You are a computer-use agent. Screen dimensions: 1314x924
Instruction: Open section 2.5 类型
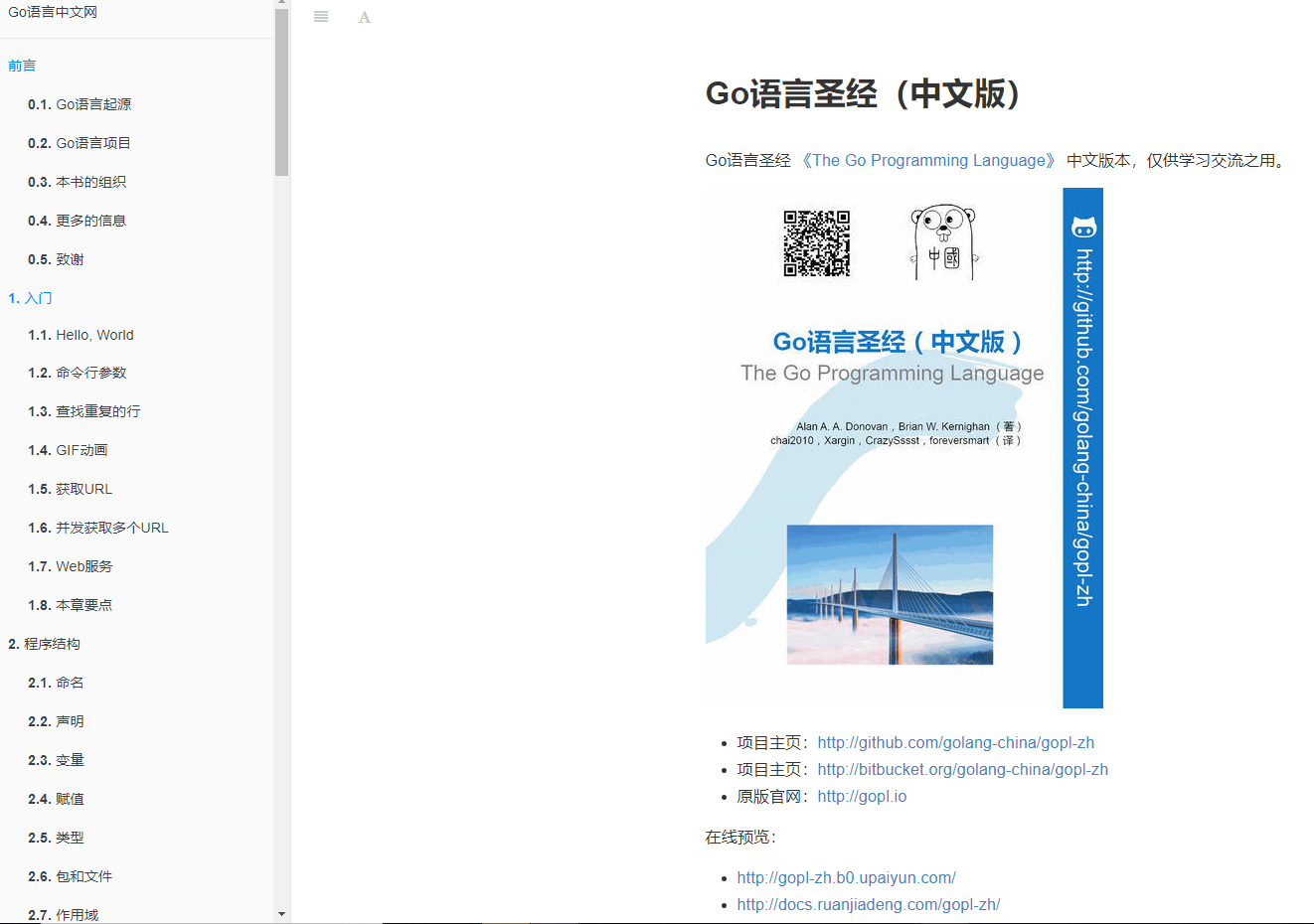tap(57, 838)
